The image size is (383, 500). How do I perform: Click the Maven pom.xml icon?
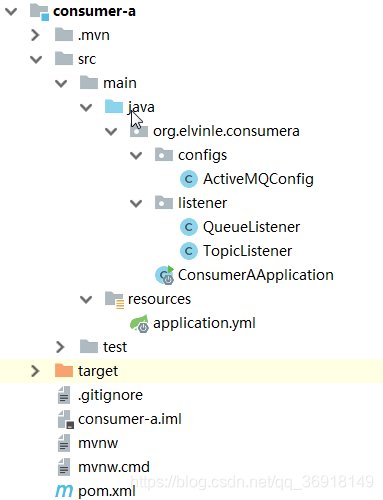64,491
